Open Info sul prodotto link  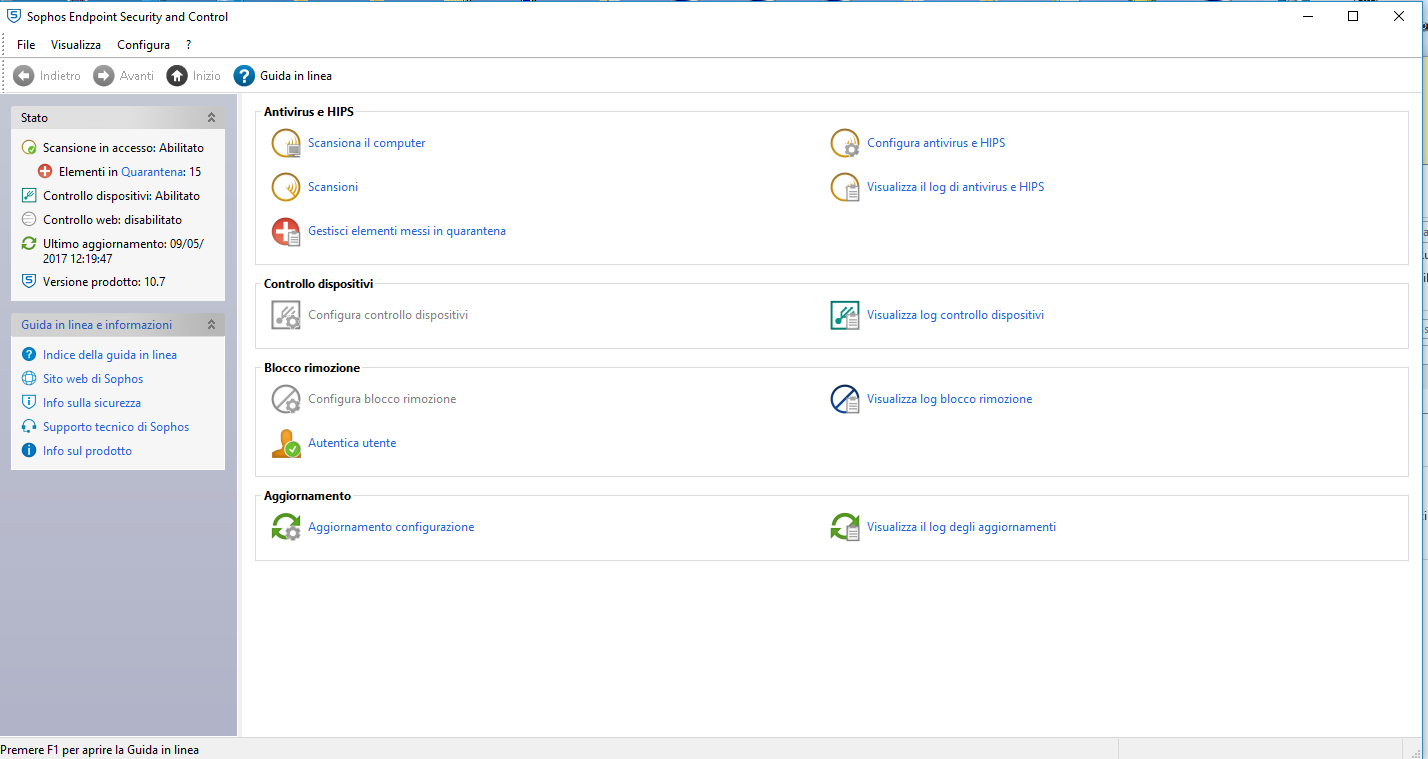tap(87, 451)
